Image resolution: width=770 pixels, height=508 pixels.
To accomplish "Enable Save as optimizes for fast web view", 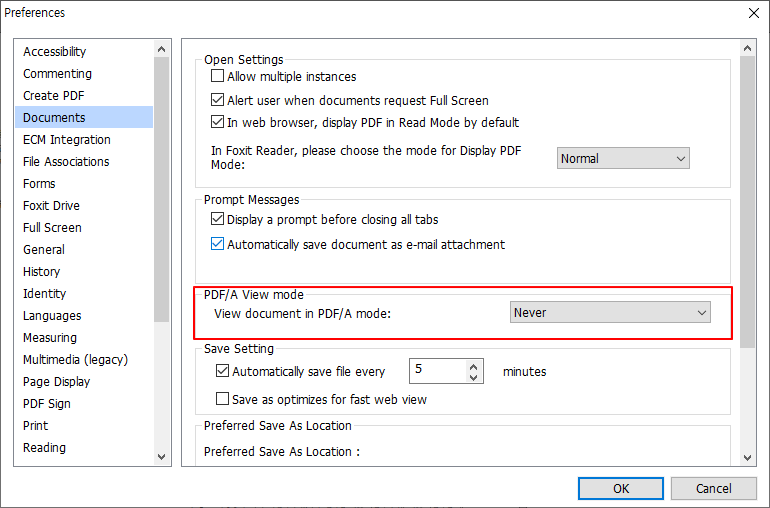I will (222, 398).
